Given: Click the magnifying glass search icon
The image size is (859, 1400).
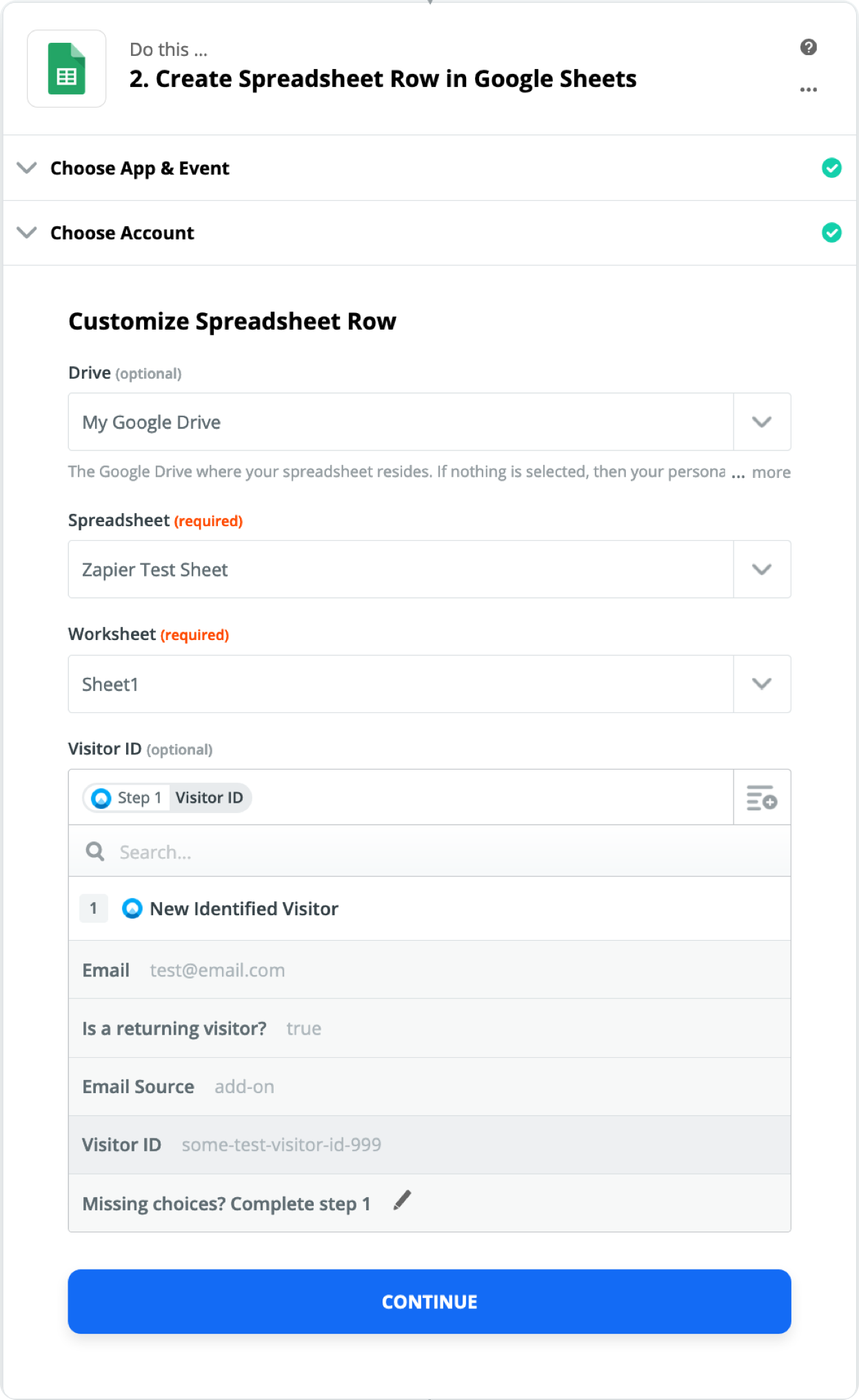Looking at the screenshot, I should point(95,852).
